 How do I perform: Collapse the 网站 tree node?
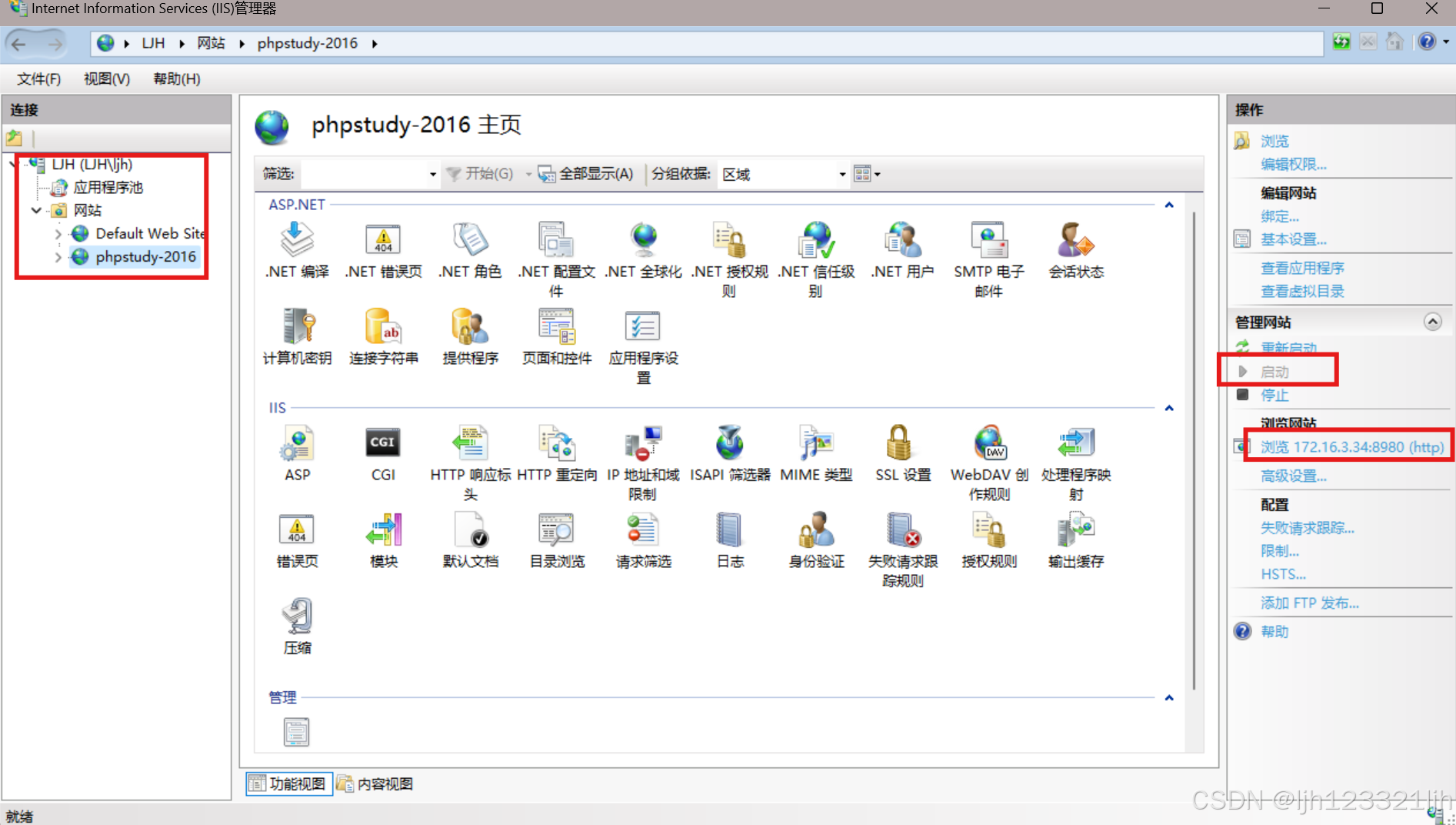click(36, 210)
